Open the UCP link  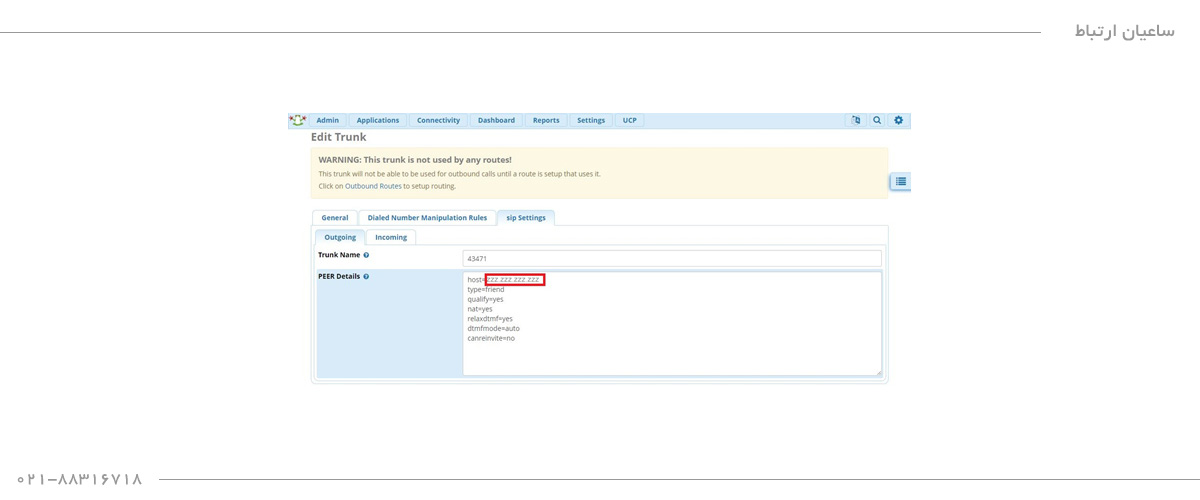click(630, 120)
